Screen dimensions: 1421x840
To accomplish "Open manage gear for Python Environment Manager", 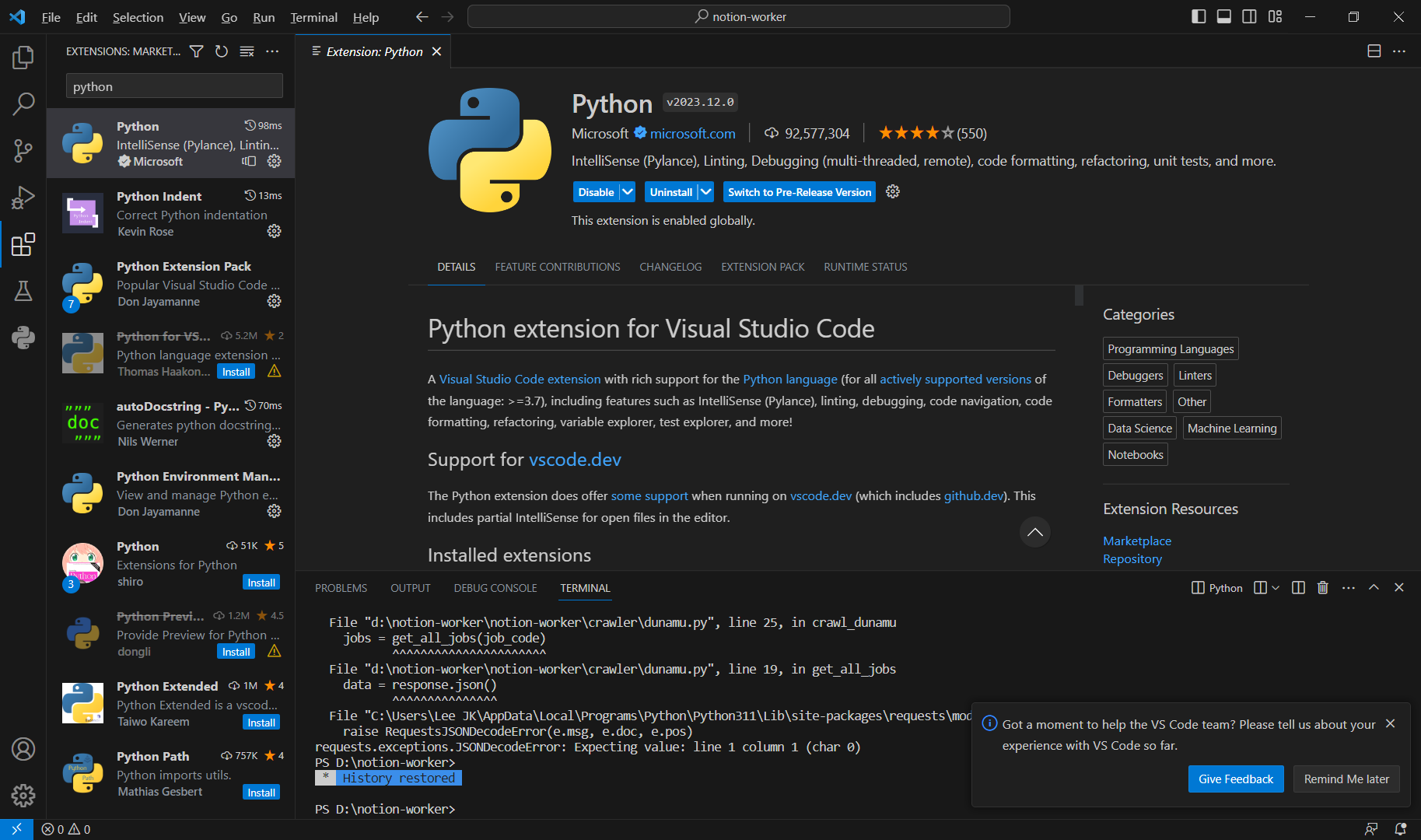I will (x=275, y=511).
